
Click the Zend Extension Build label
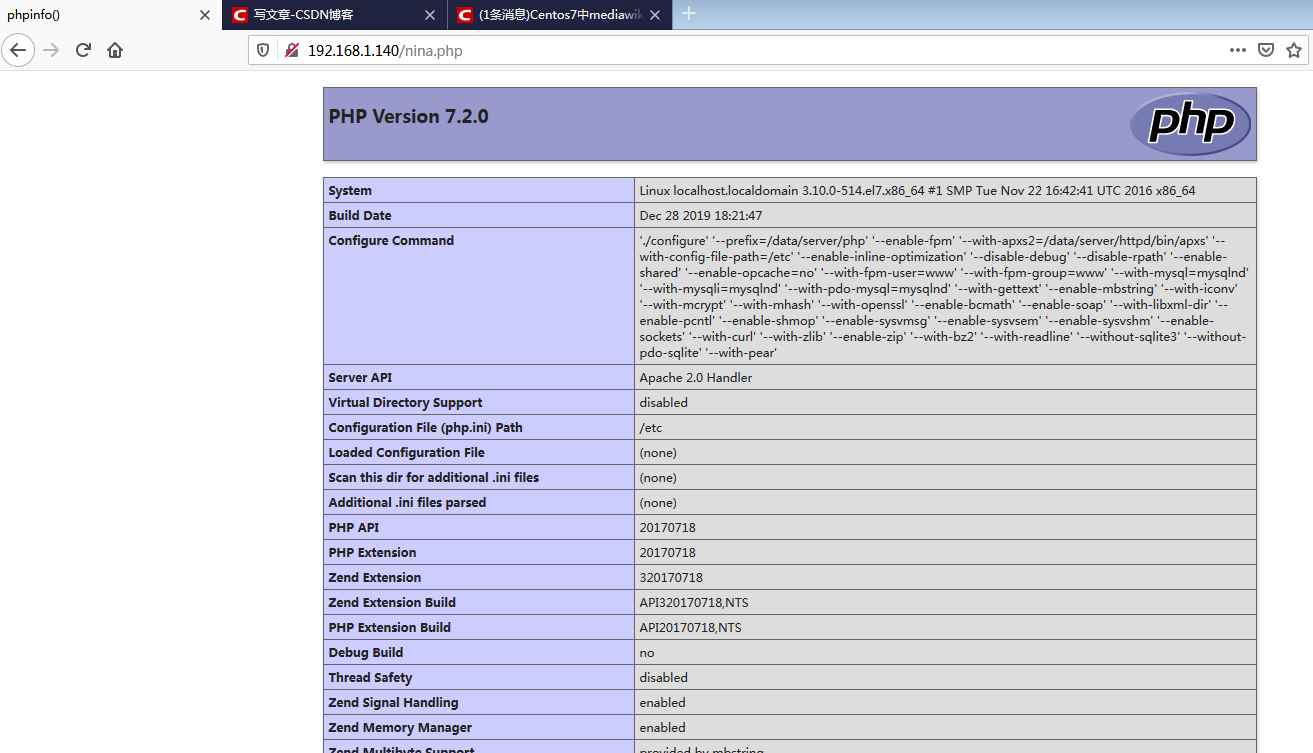(392, 603)
